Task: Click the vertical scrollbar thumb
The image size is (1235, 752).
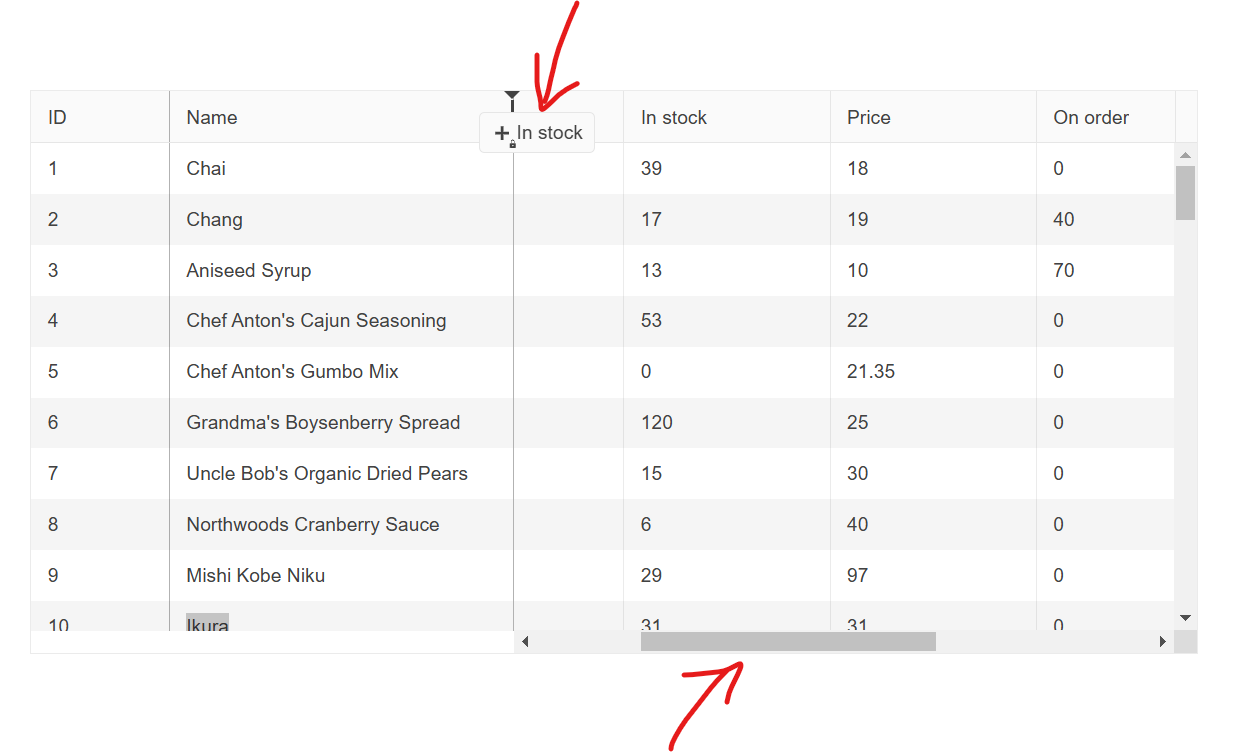Action: [x=1185, y=192]
